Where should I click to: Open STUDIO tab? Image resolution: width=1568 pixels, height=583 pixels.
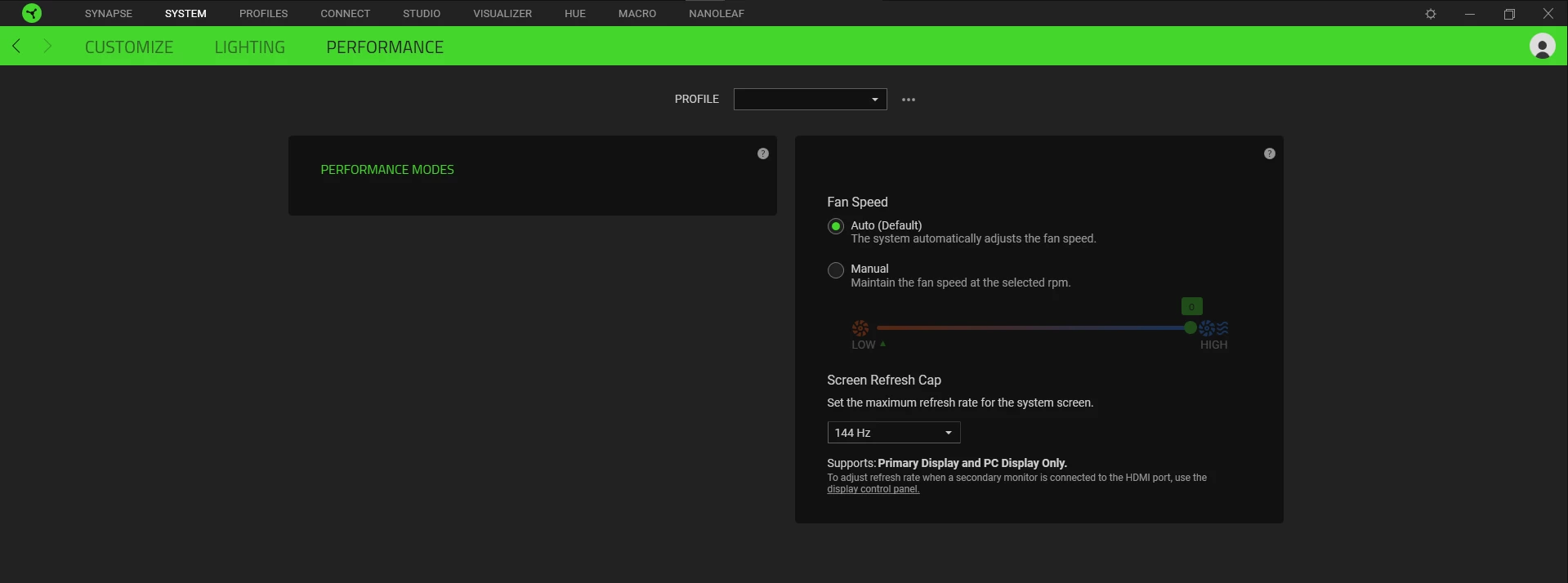click(x=422, y=14)
